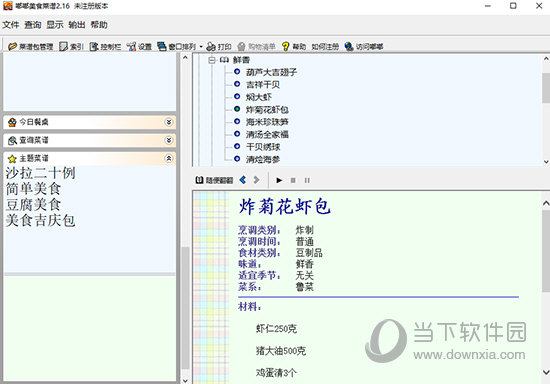This screenshot has height=384, width=550.
Task: Click the 主题菜谱 star icon
Action: [12, 159]
